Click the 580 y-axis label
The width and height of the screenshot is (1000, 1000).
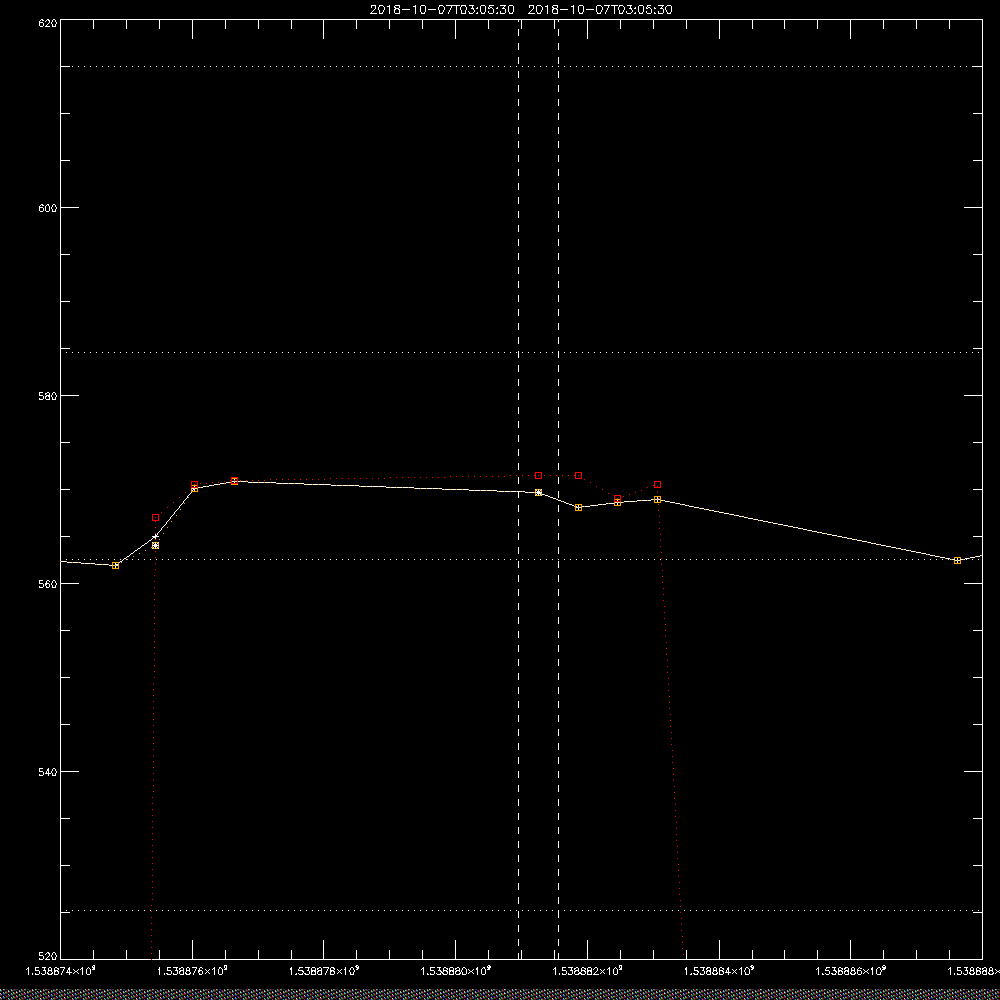click(x=48, y=395)
